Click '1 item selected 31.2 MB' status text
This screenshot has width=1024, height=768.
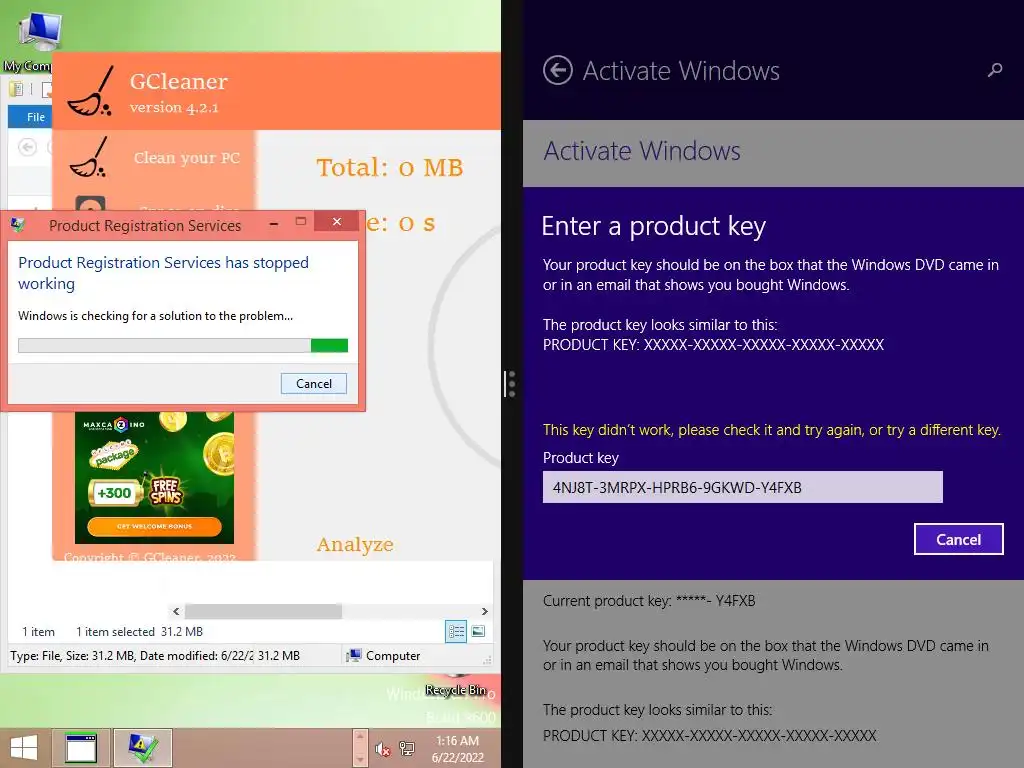pyautogui.click(x=139, y=632)
